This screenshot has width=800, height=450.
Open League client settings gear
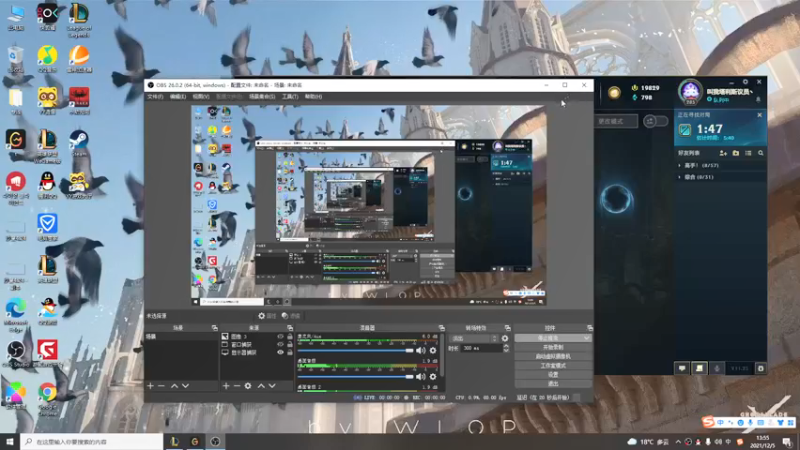click(745, 82)
